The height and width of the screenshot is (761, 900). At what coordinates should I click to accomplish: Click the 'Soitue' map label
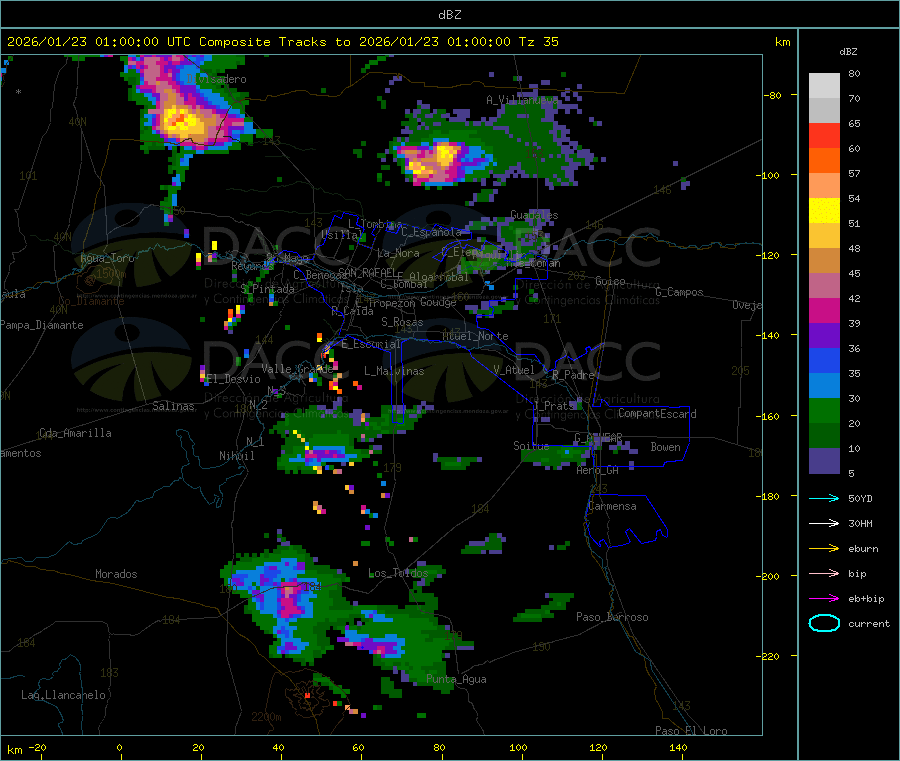(x=531, y=445)
